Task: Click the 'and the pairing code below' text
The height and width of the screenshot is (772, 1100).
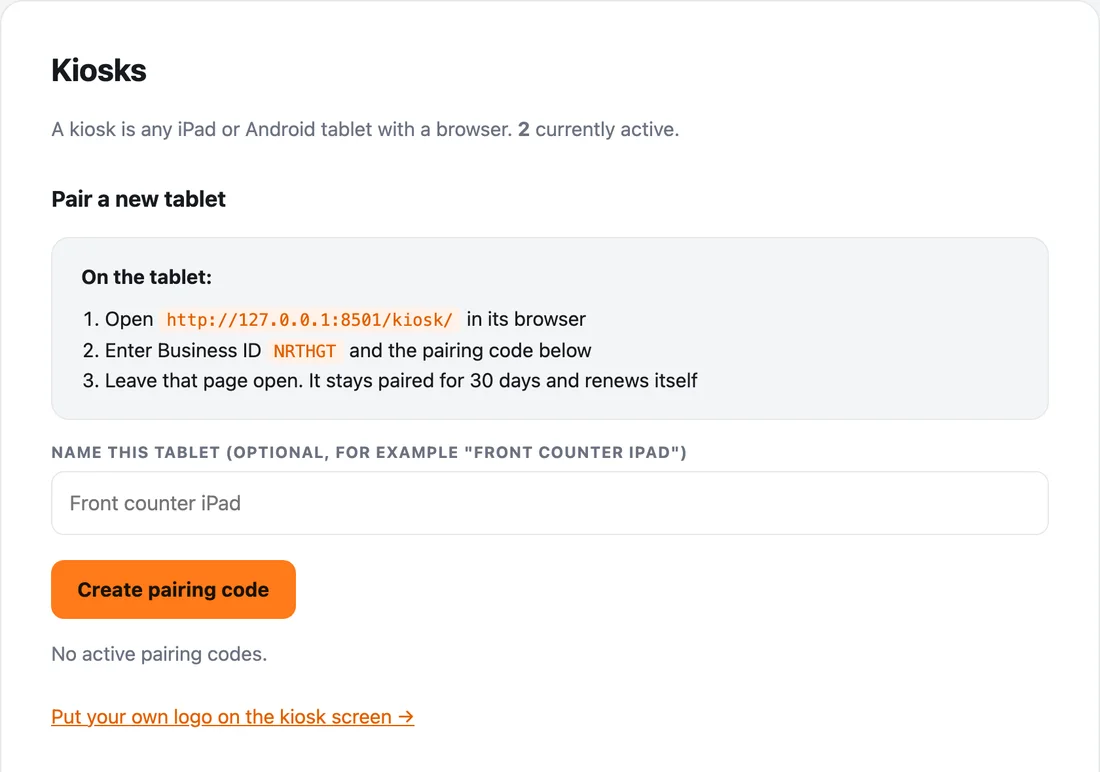Action: coord(470,350)
